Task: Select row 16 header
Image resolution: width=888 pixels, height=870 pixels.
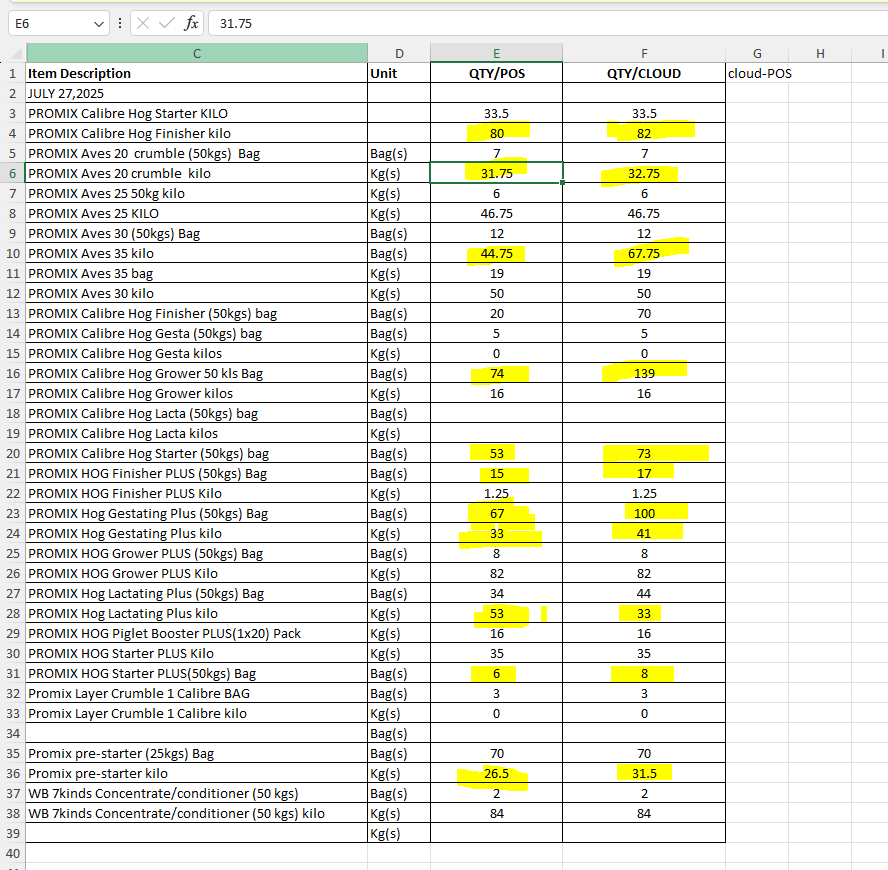Action: (13, 373)
